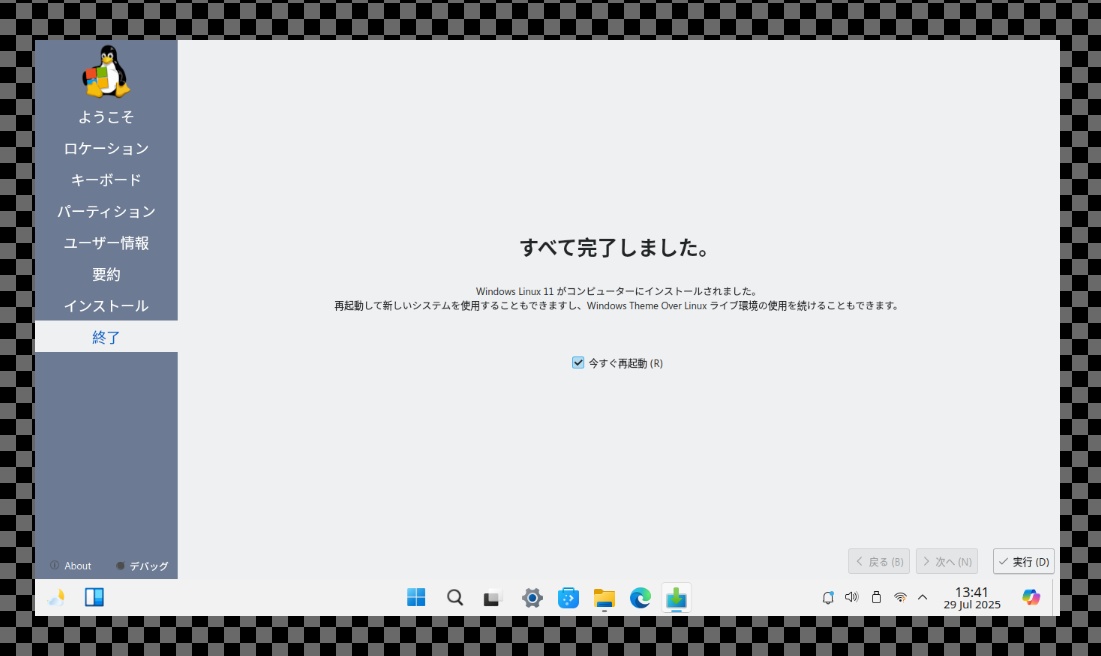This screenshot has width=1101, height=656.
Task: Toggle the 今すぐ再起動 (R) checkbox
Action: 578,363
